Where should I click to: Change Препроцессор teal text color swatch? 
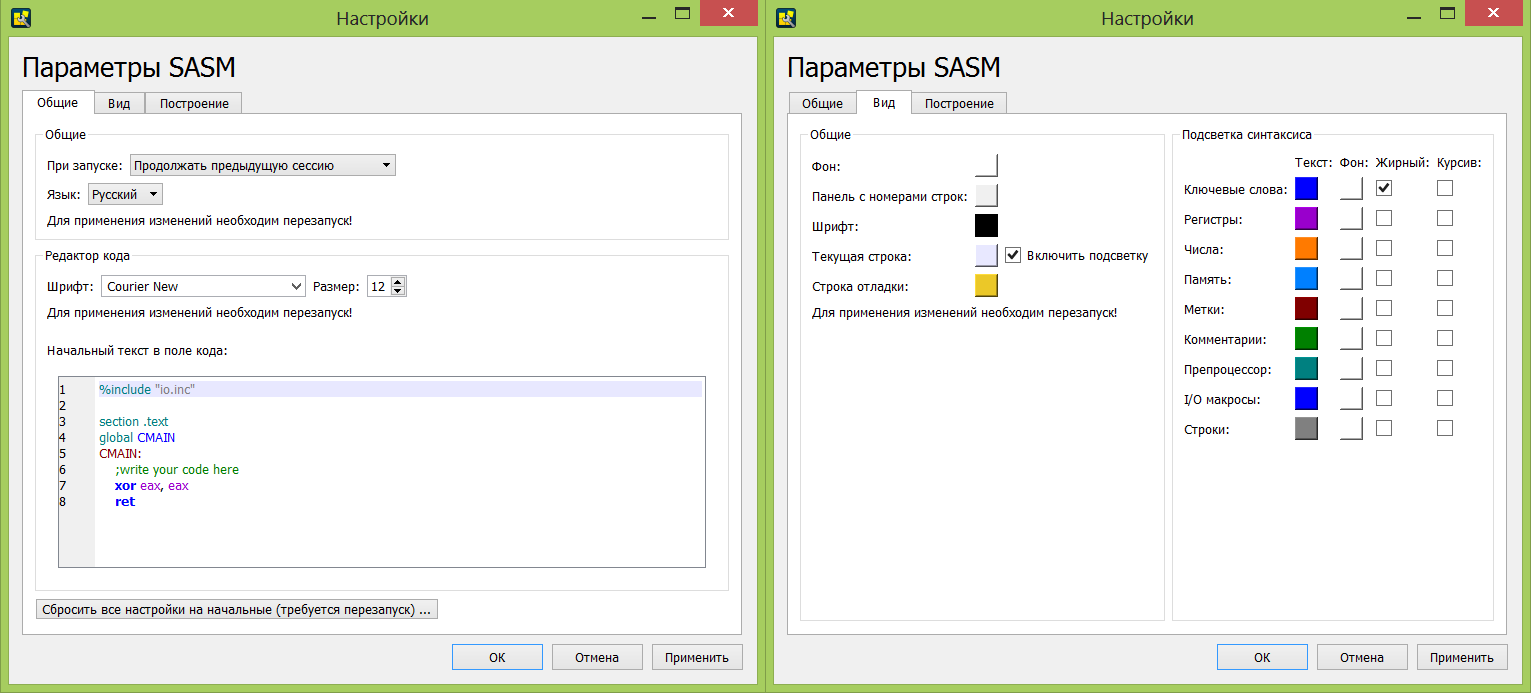pyautogui.click(x=1306, y=368)
